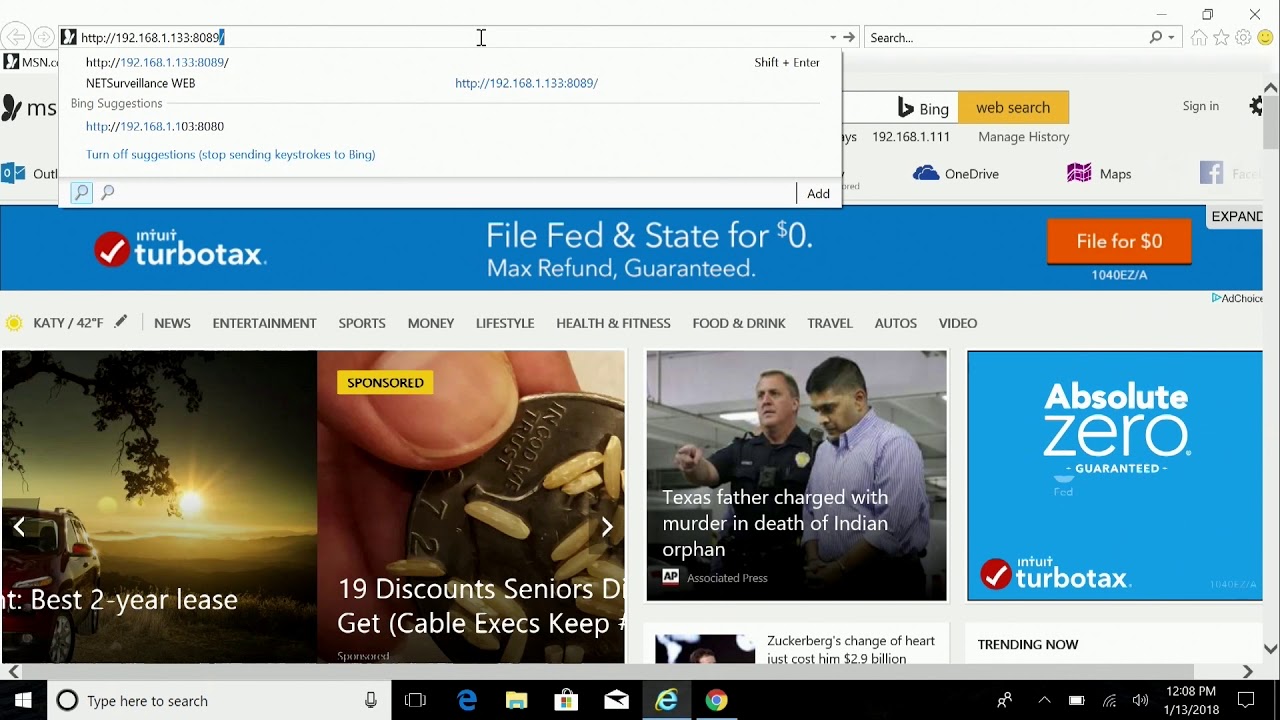Open the LIFESTYLE menu
1280x720 pixels.
[x=505, y=323]
